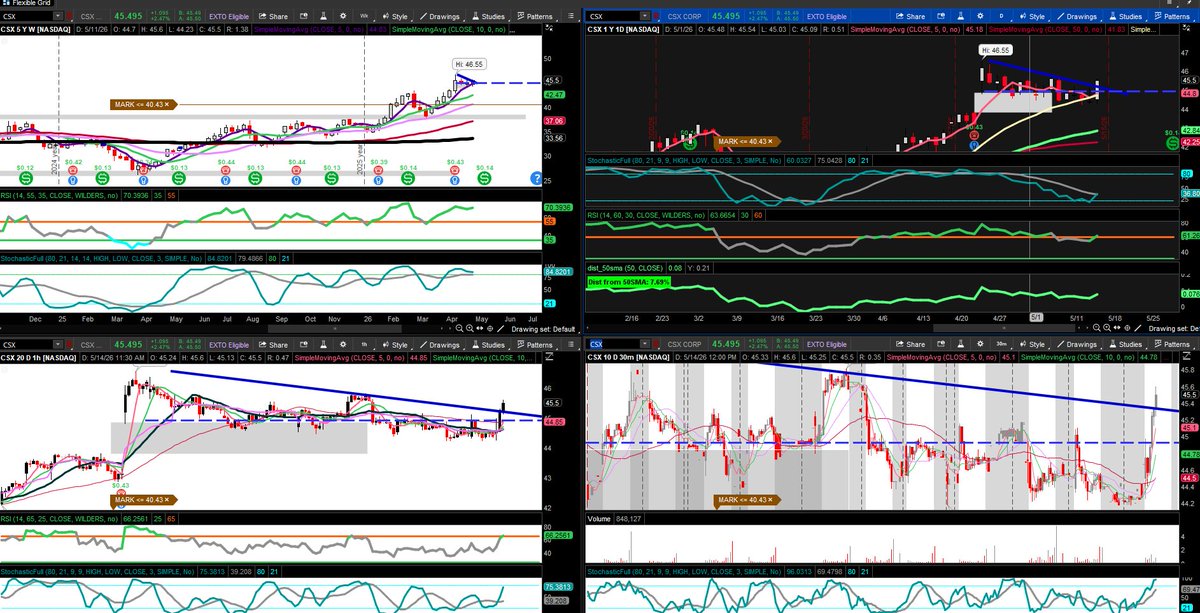
Task: Click the flask icon in 30m chart toolbar
Action: (960, 344)
